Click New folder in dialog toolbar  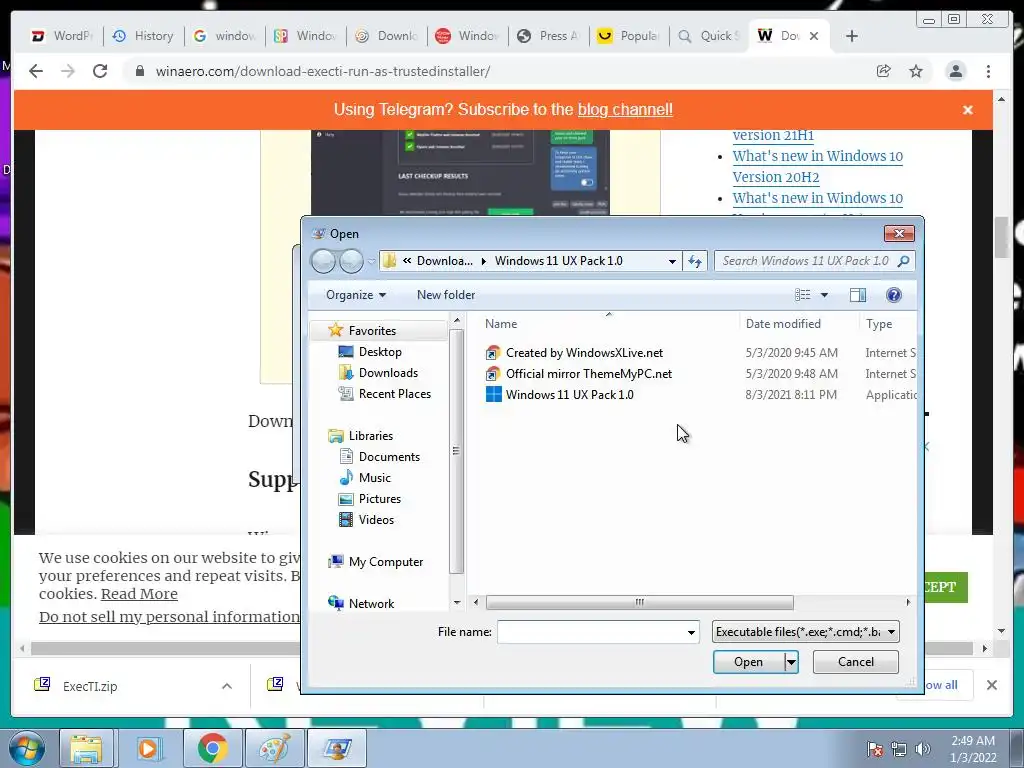[446, 295]
